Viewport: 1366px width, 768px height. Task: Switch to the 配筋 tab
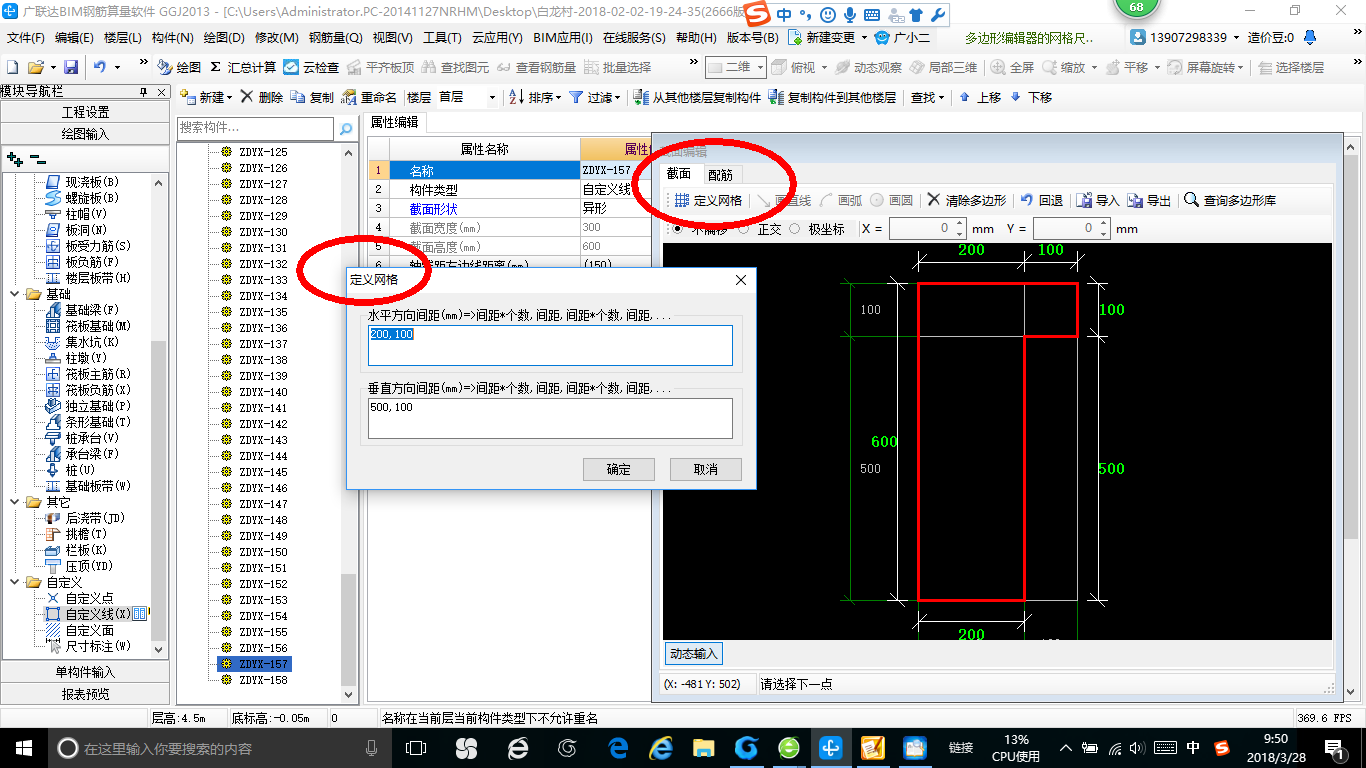tap(719, 174)
